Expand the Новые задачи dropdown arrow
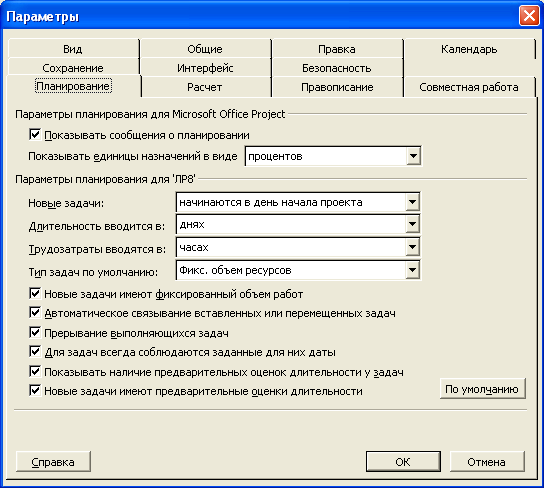 pos(412,202)
